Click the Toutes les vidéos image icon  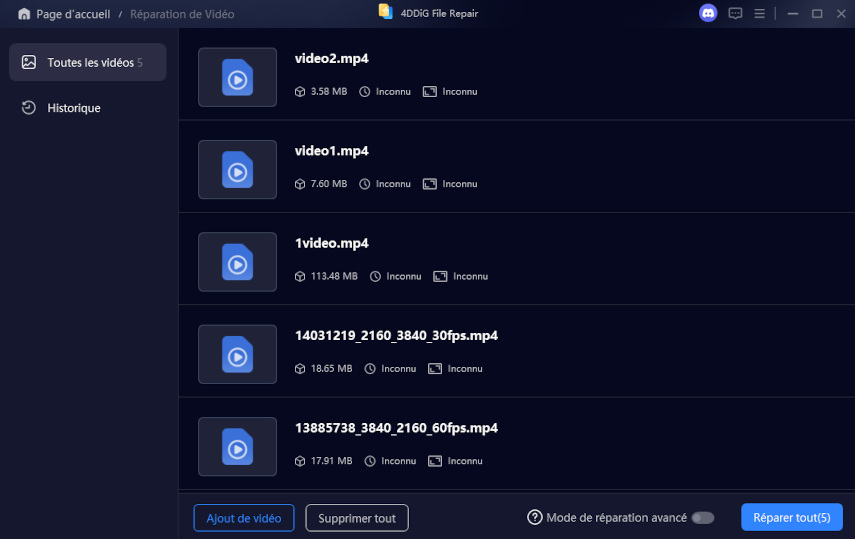(29, 62)
